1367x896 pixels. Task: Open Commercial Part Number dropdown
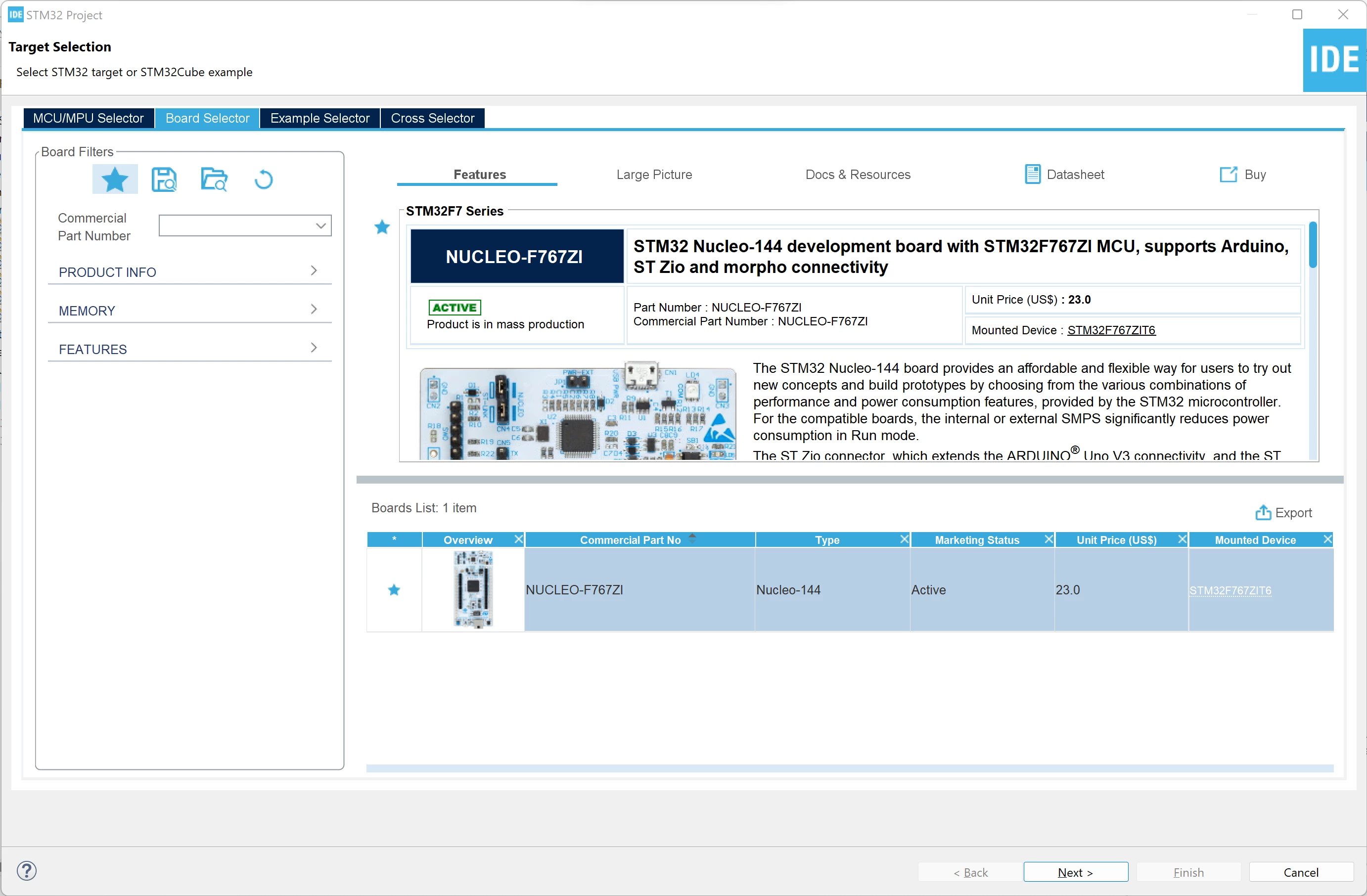pyautogui.click(x=245, y=225)
